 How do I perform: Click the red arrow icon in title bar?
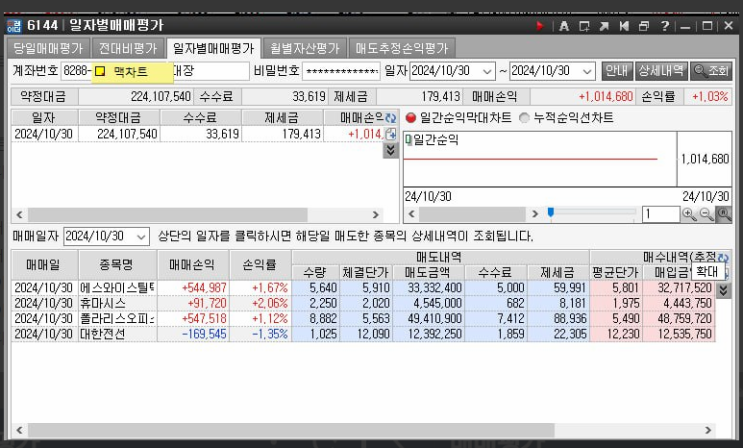[540, 26]
